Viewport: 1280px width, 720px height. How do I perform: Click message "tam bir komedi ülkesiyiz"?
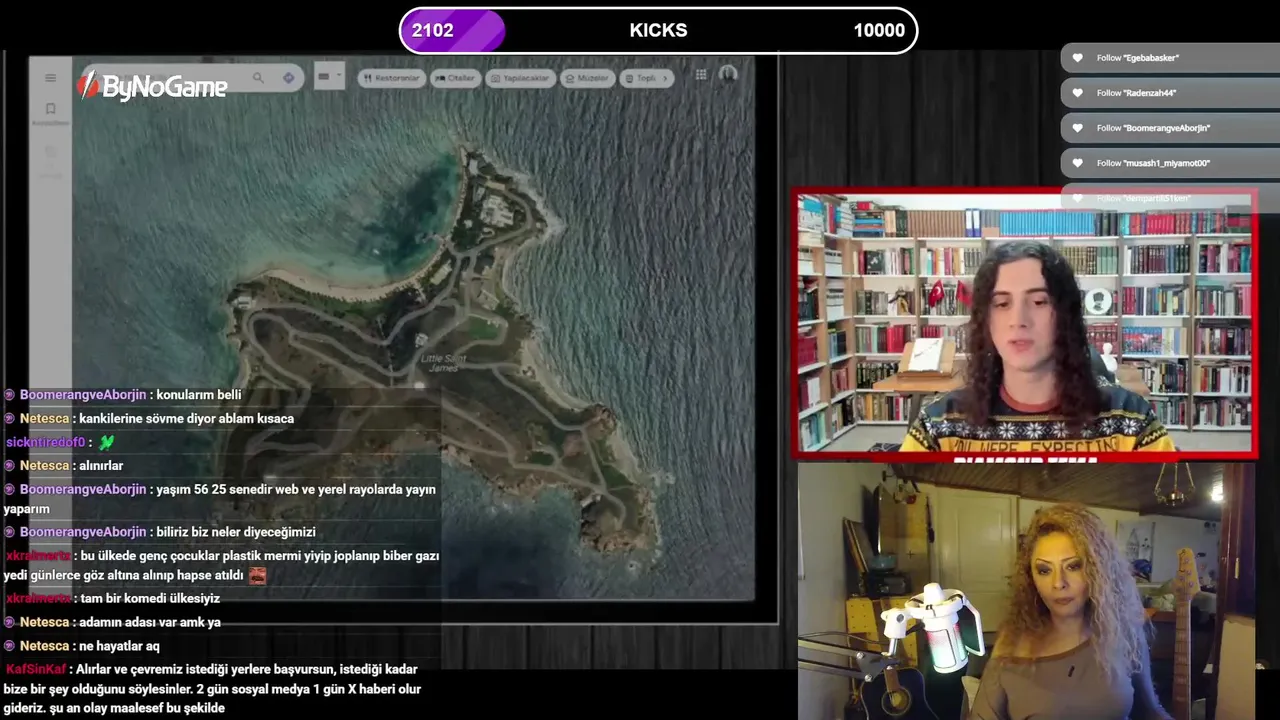pyautogui.click(x=150, y=598)
